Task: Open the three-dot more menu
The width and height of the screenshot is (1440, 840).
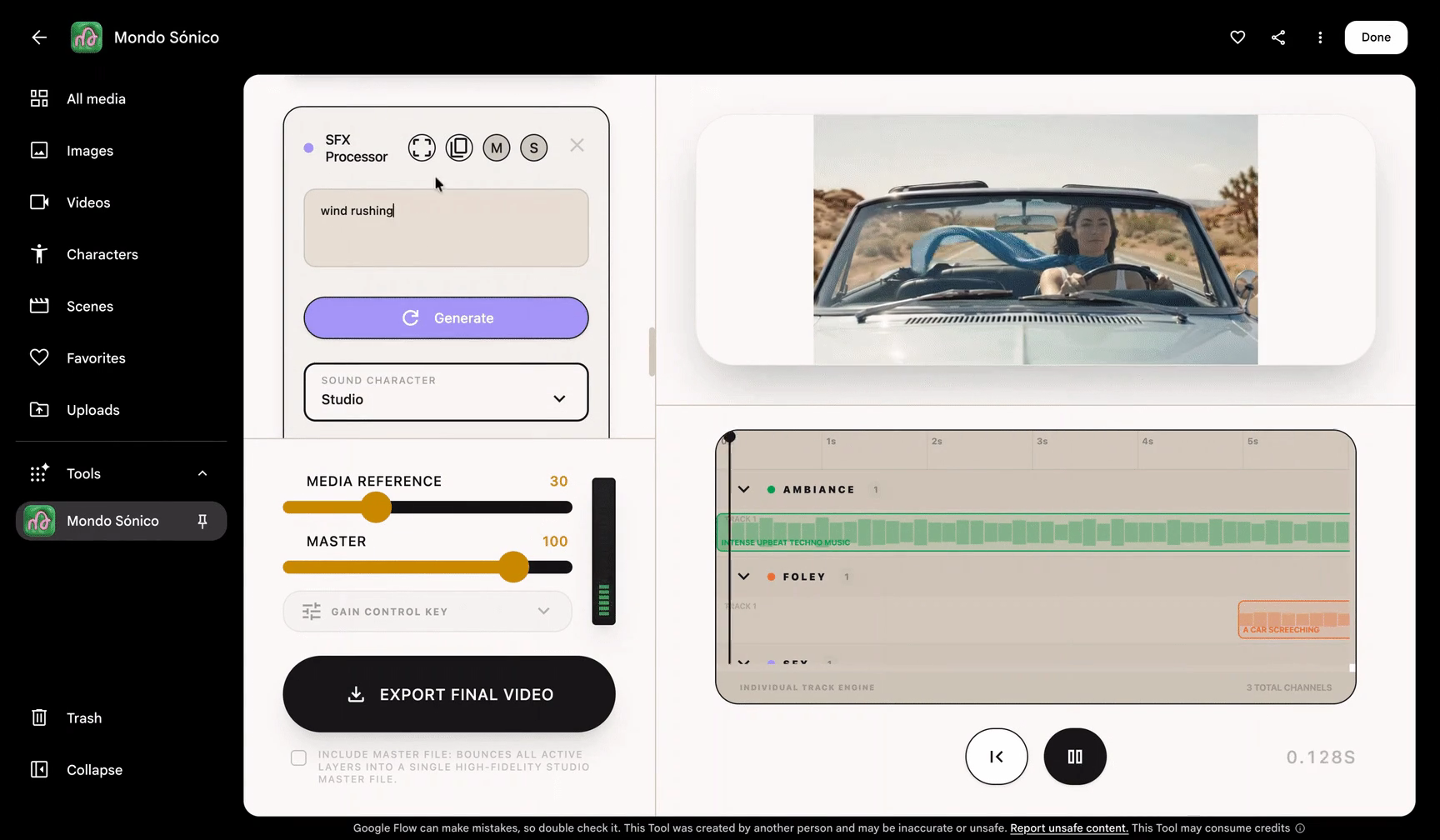Action: point(1320,37)
